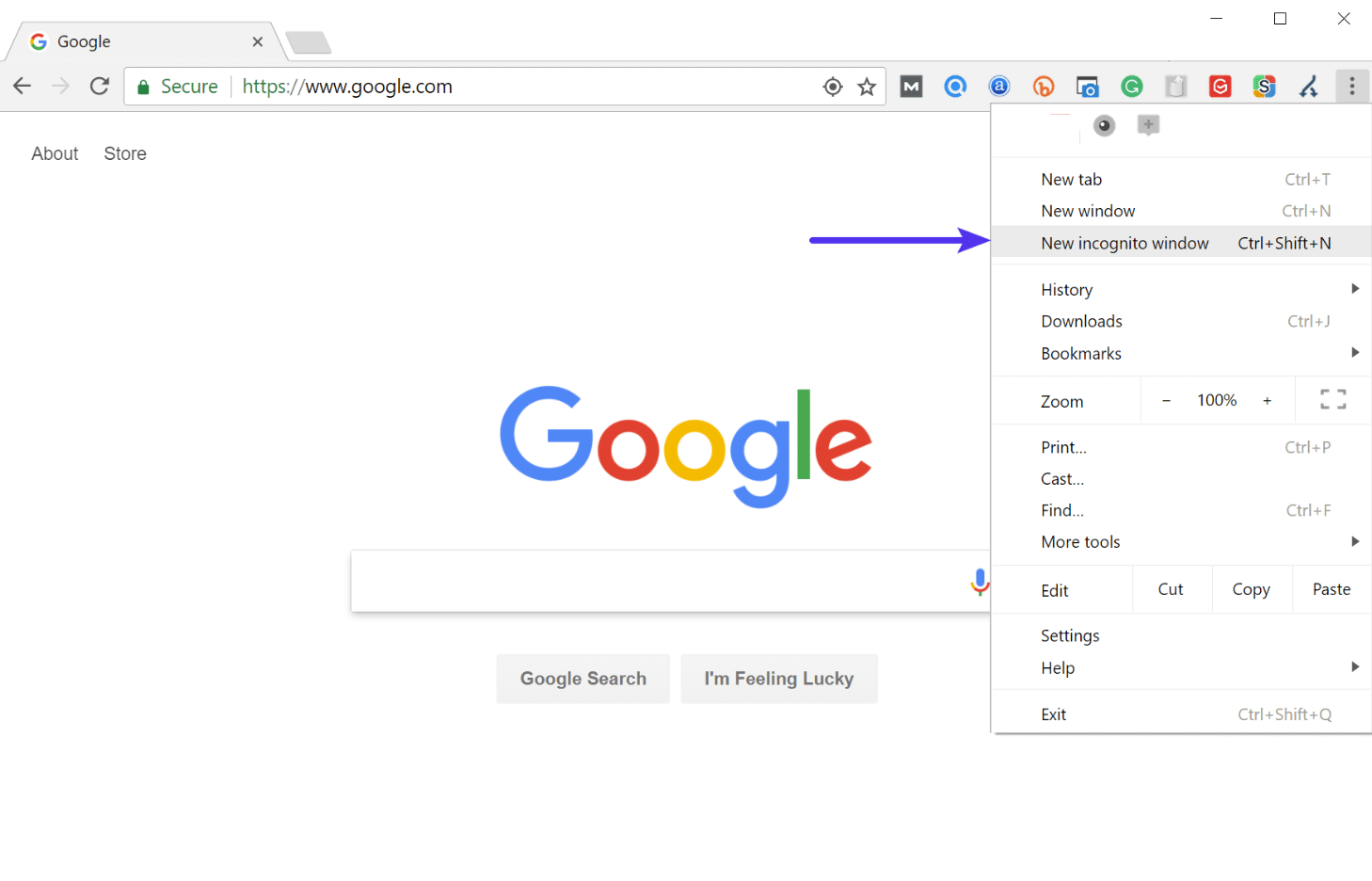Click the Google Search button
The width and height of the screenshot is (1372, 881).
point(583,679)
